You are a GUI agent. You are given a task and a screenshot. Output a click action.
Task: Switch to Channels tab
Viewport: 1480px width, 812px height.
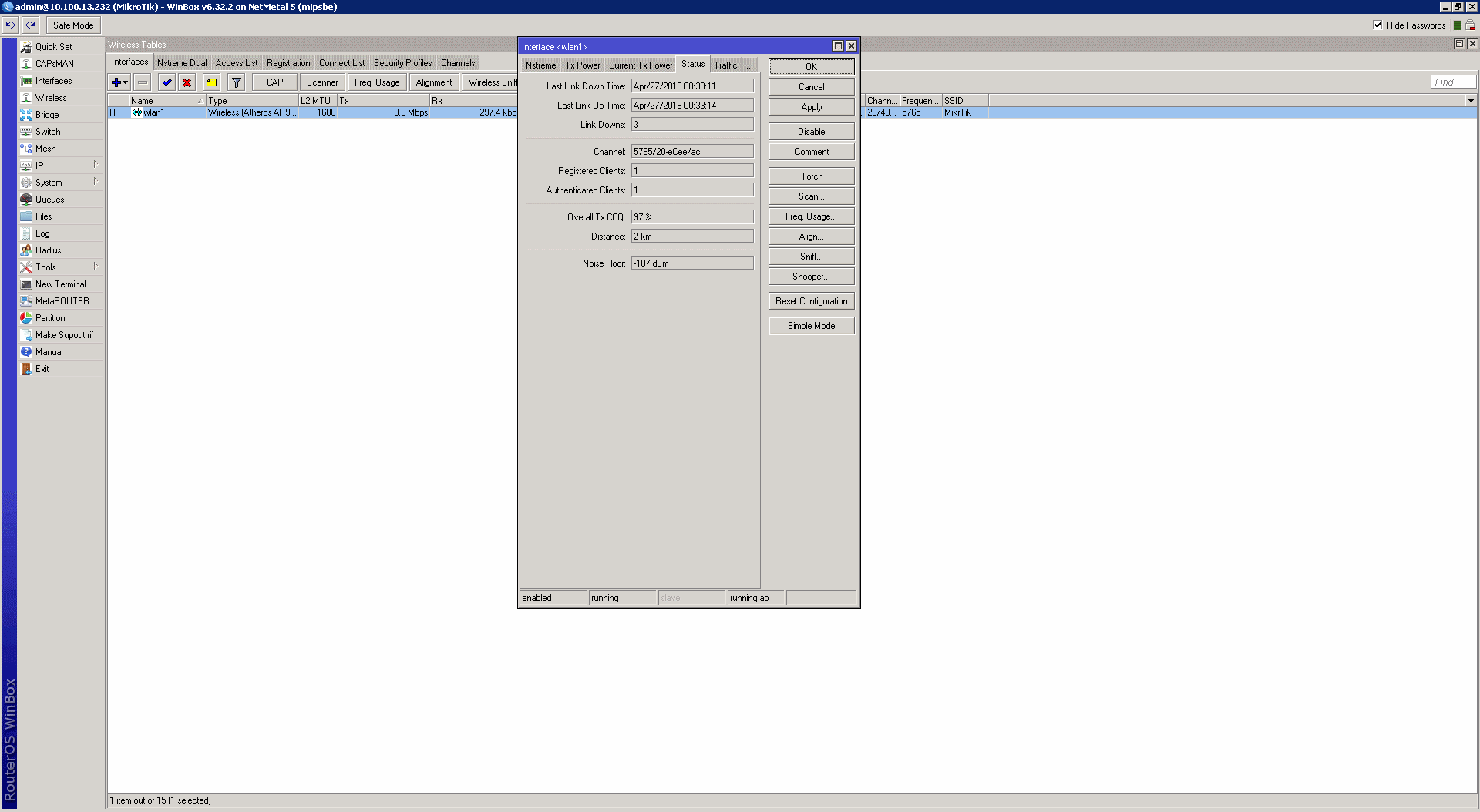click(458, 63)
